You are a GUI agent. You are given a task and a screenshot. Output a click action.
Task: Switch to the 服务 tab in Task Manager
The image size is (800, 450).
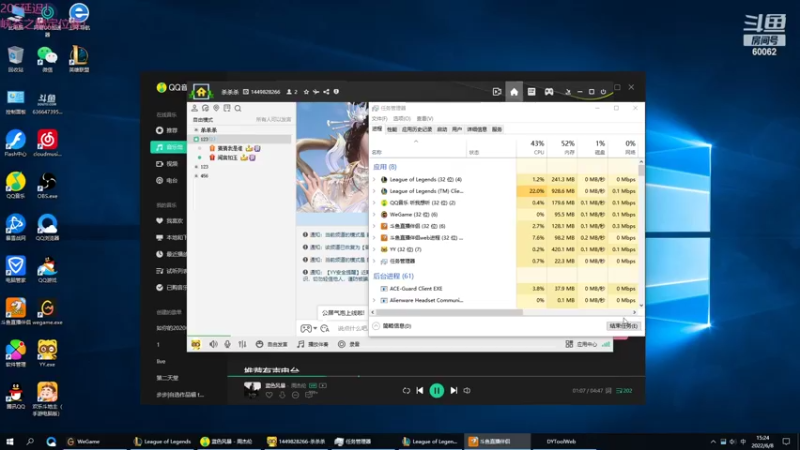(x=497, y=130)
